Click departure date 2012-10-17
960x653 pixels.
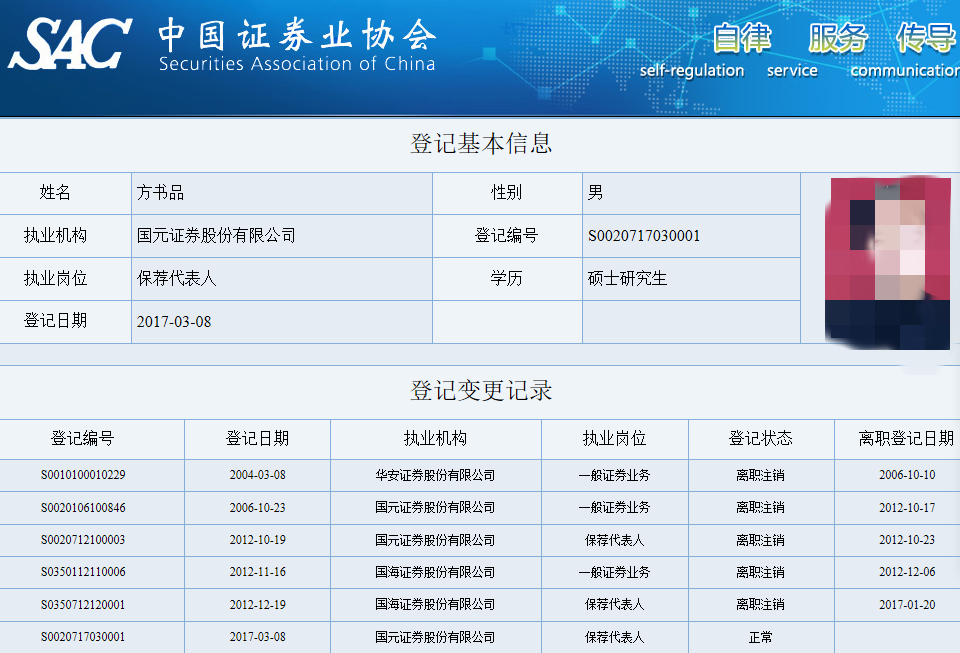[x=907, y=507]
